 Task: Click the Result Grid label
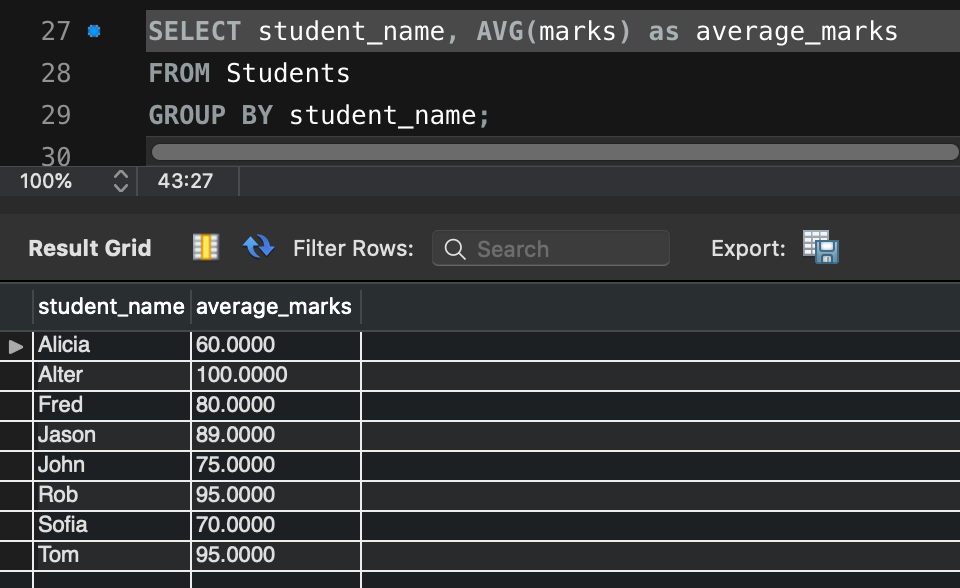pos(90,248)
